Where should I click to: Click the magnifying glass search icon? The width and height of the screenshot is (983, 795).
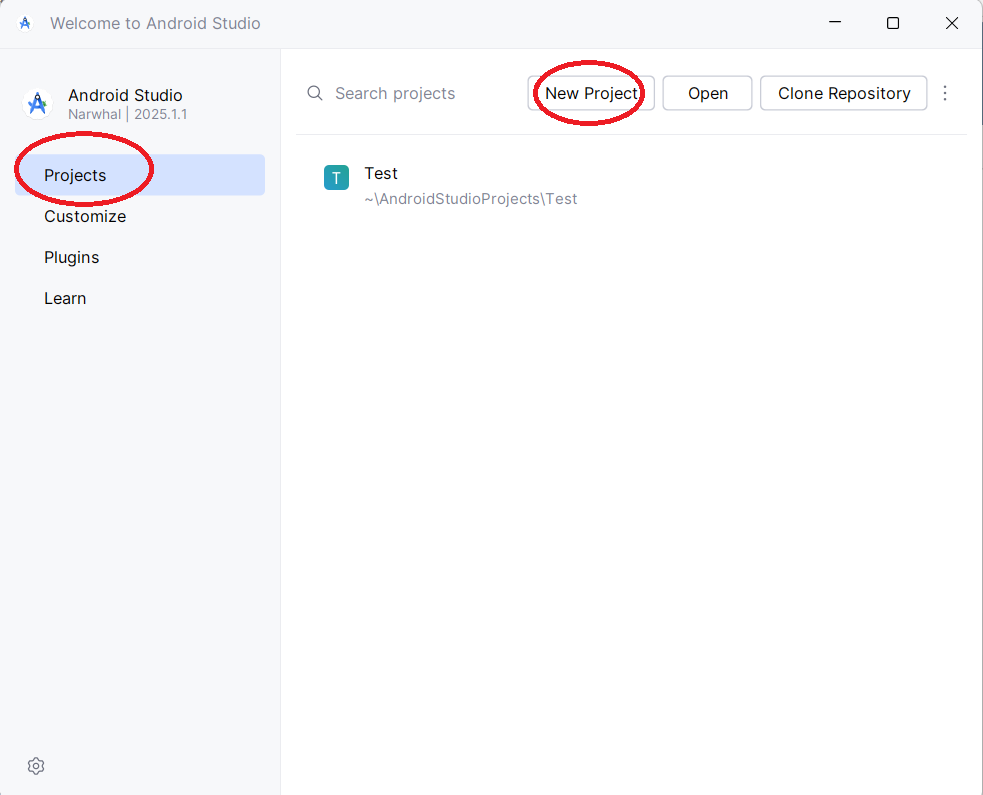point(315,93)
